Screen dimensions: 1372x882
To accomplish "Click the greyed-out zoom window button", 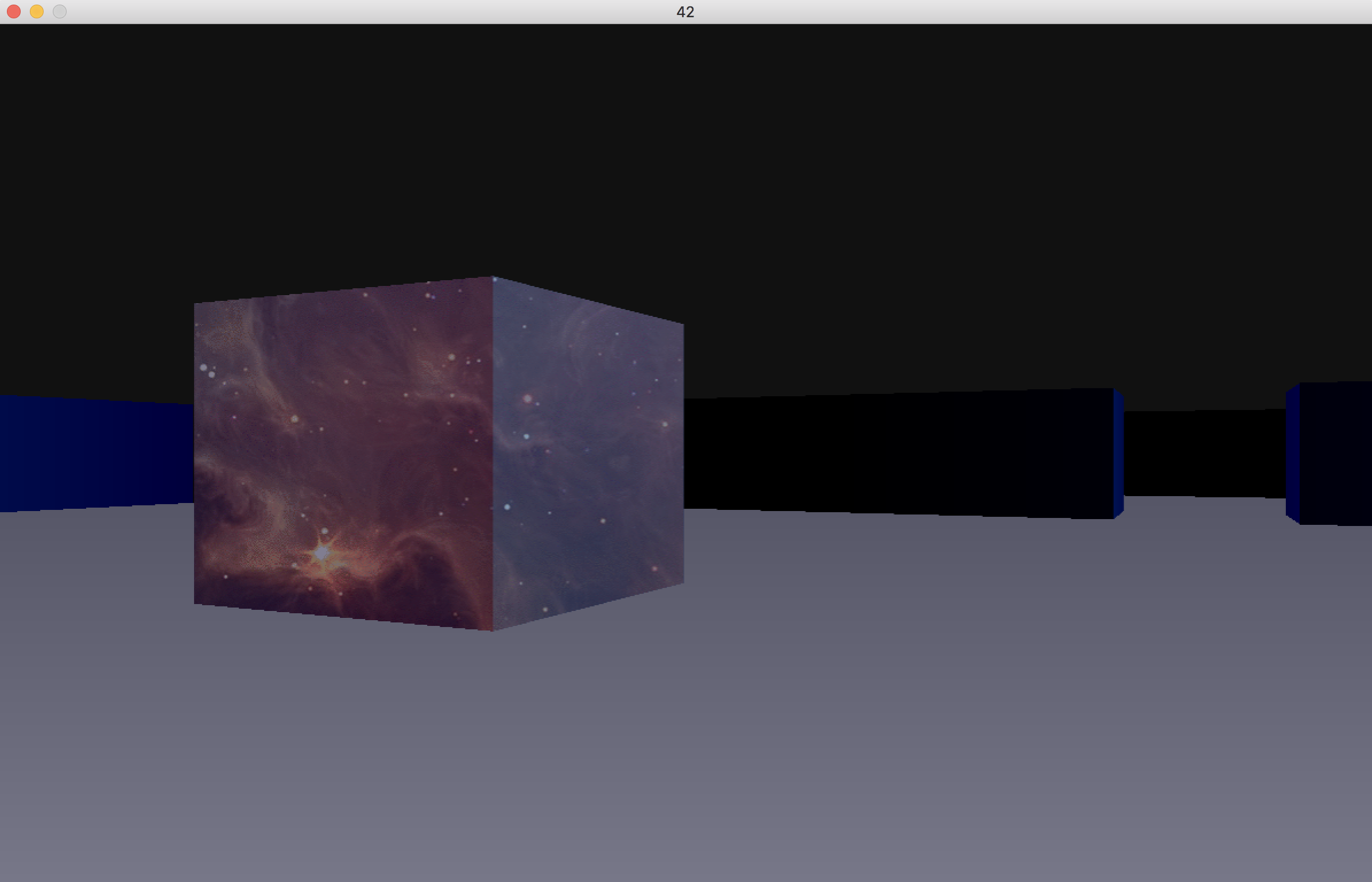I will point(60,11).
